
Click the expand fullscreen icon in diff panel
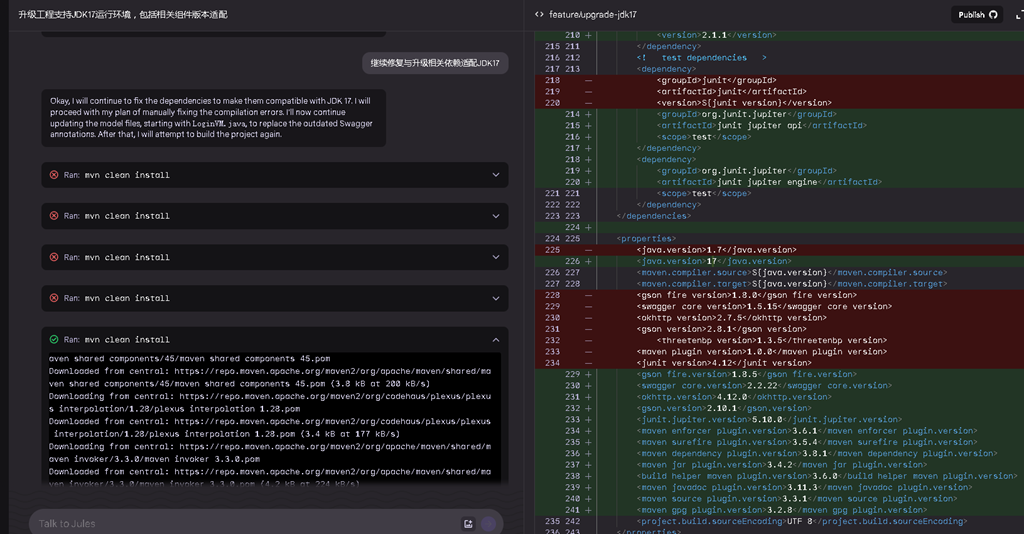(1018, 14)
